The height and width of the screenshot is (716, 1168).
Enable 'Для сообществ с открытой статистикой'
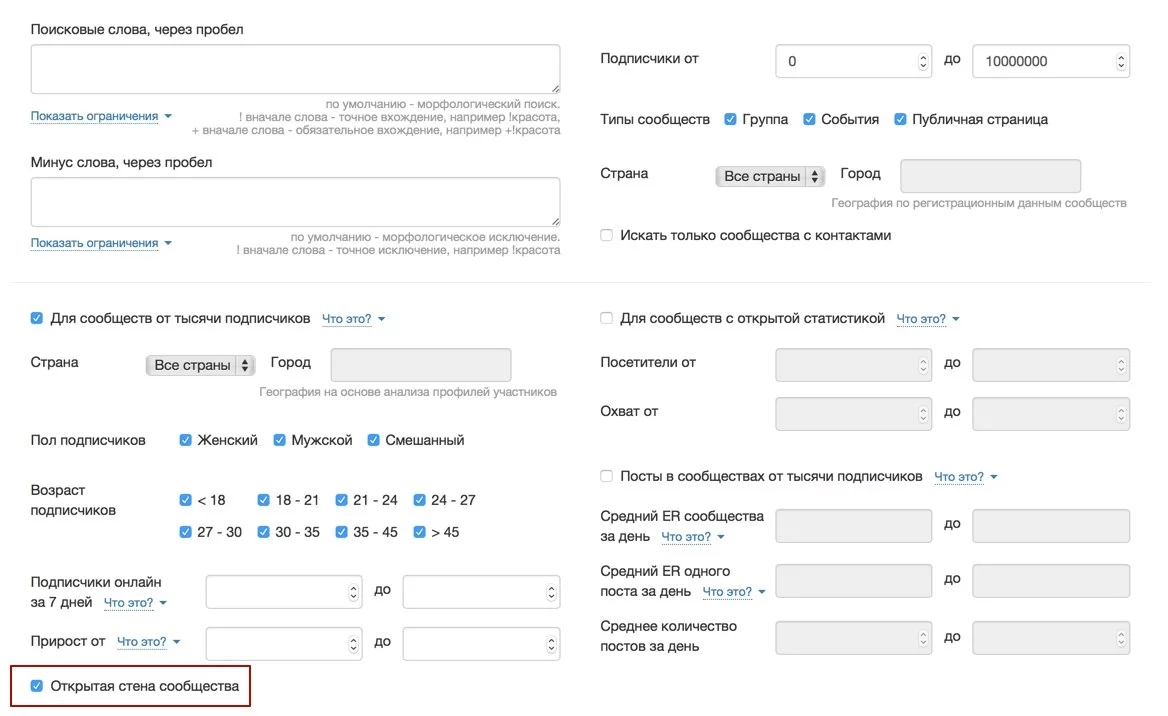click(x=606, y=318)
